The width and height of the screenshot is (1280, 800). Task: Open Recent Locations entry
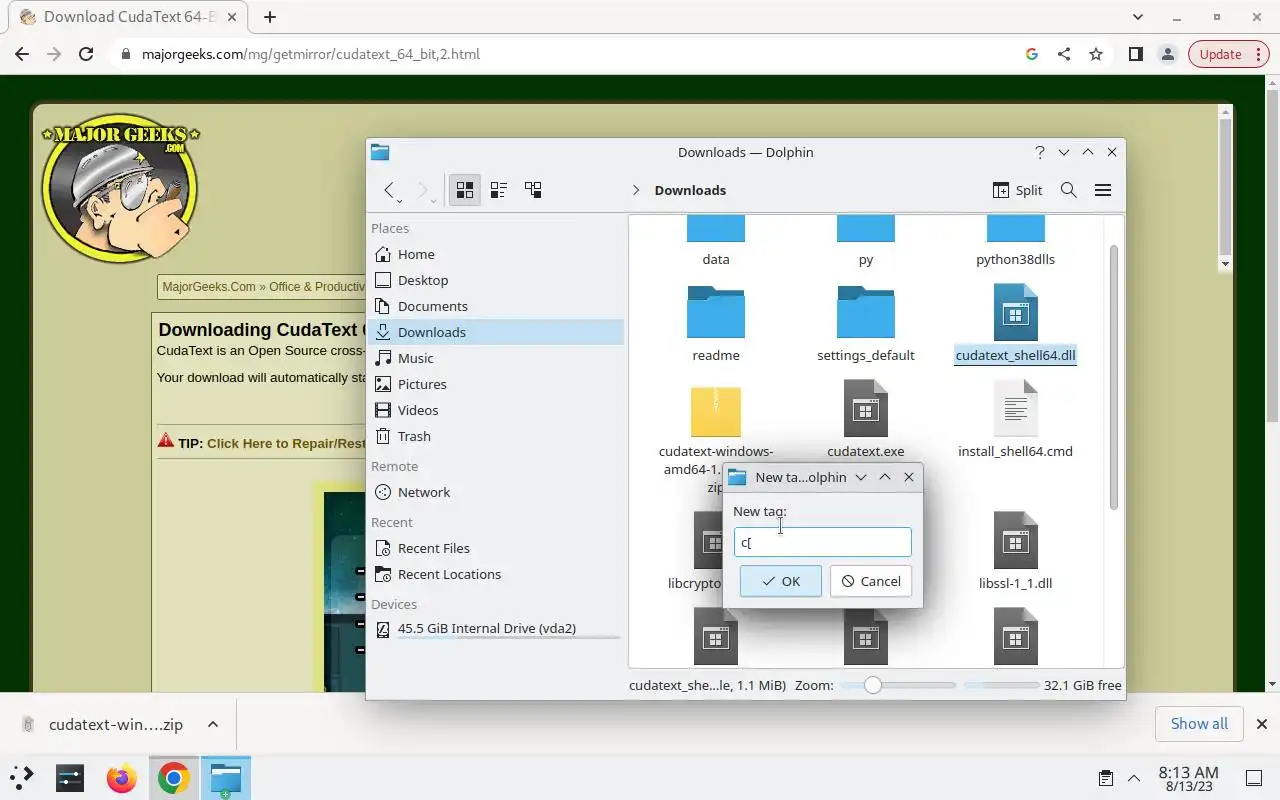point(496,574)
